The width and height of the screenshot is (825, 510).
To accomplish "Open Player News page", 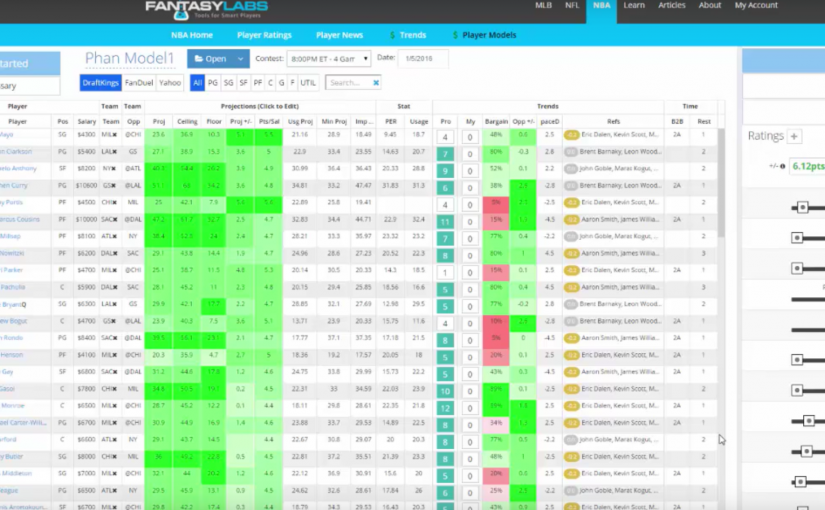I will [x=339, y=35].
